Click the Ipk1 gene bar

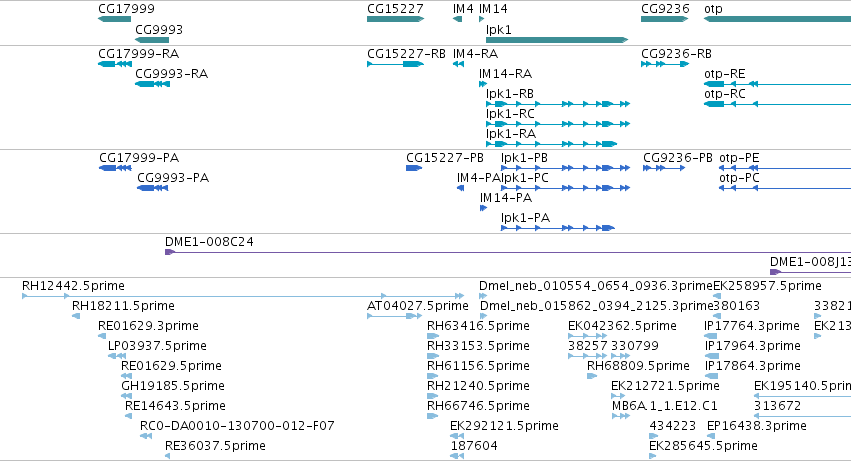pyautogui.click(x=557, y=40)
